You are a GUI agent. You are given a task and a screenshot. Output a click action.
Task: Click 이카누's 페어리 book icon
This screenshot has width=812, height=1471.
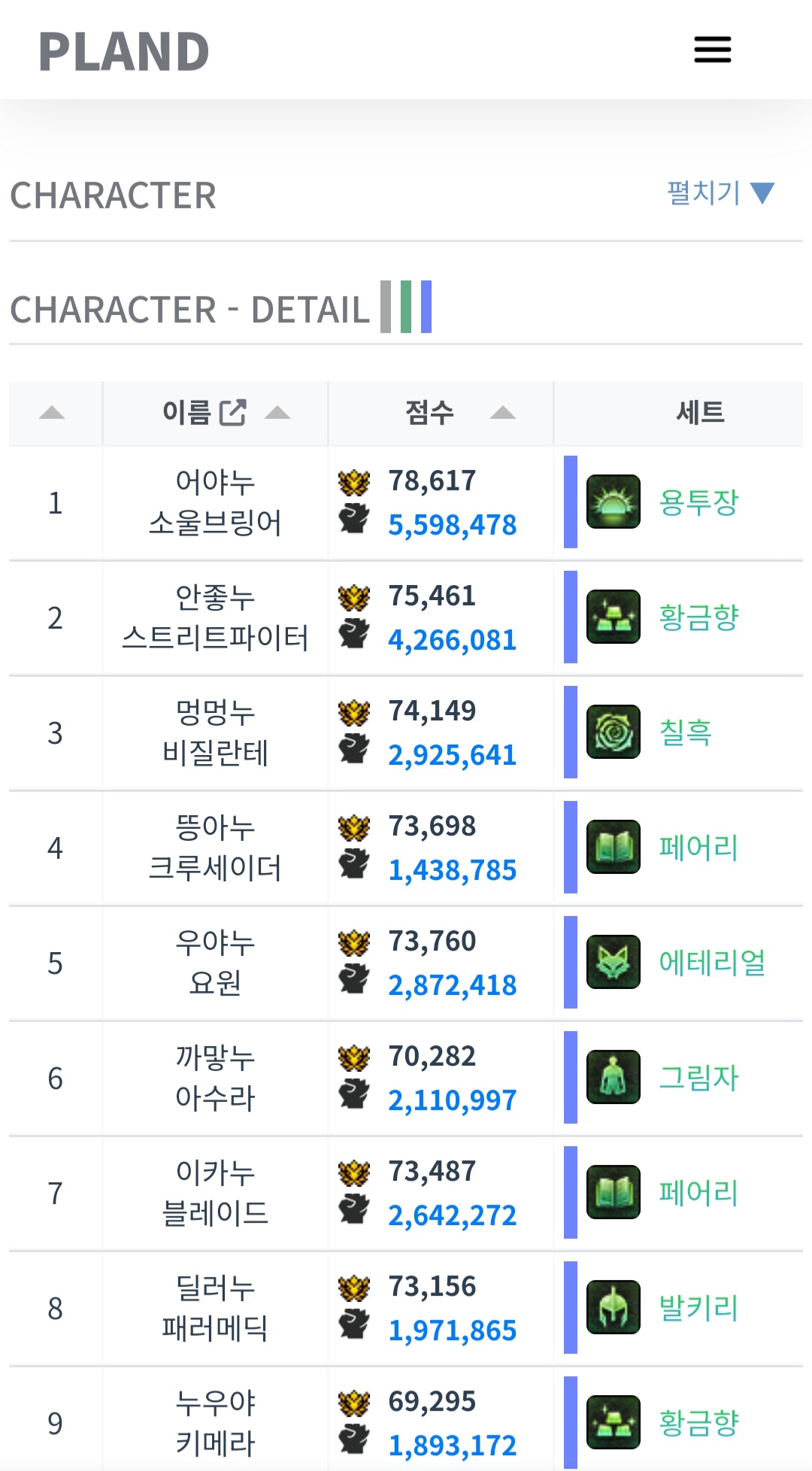click(x=613, y=1192)
